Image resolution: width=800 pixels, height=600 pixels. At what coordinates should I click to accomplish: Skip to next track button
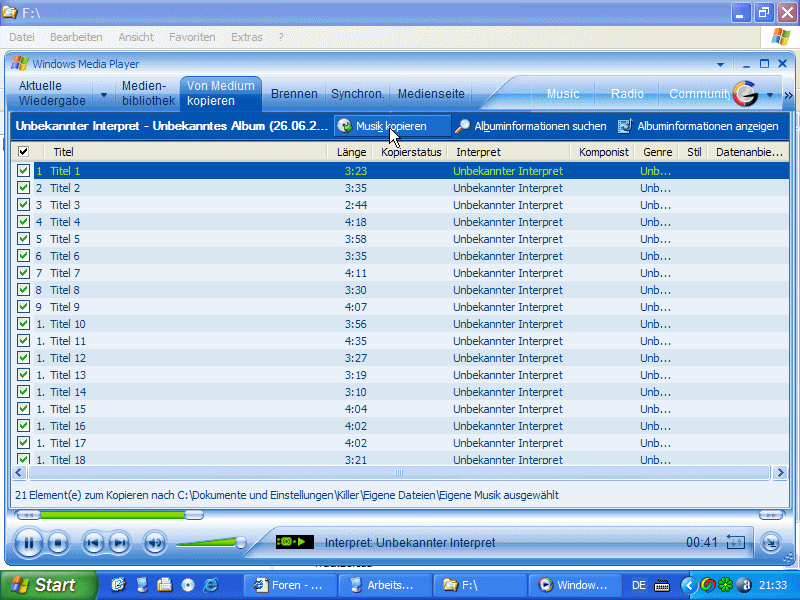click(x=119, y=543)
